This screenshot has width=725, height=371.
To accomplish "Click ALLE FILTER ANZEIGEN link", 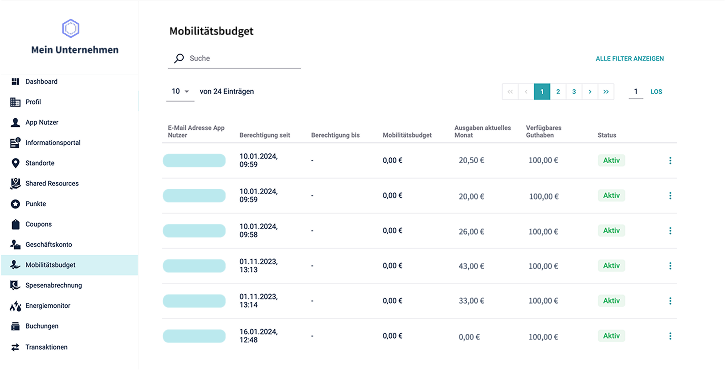I will (x=630, y=59).
